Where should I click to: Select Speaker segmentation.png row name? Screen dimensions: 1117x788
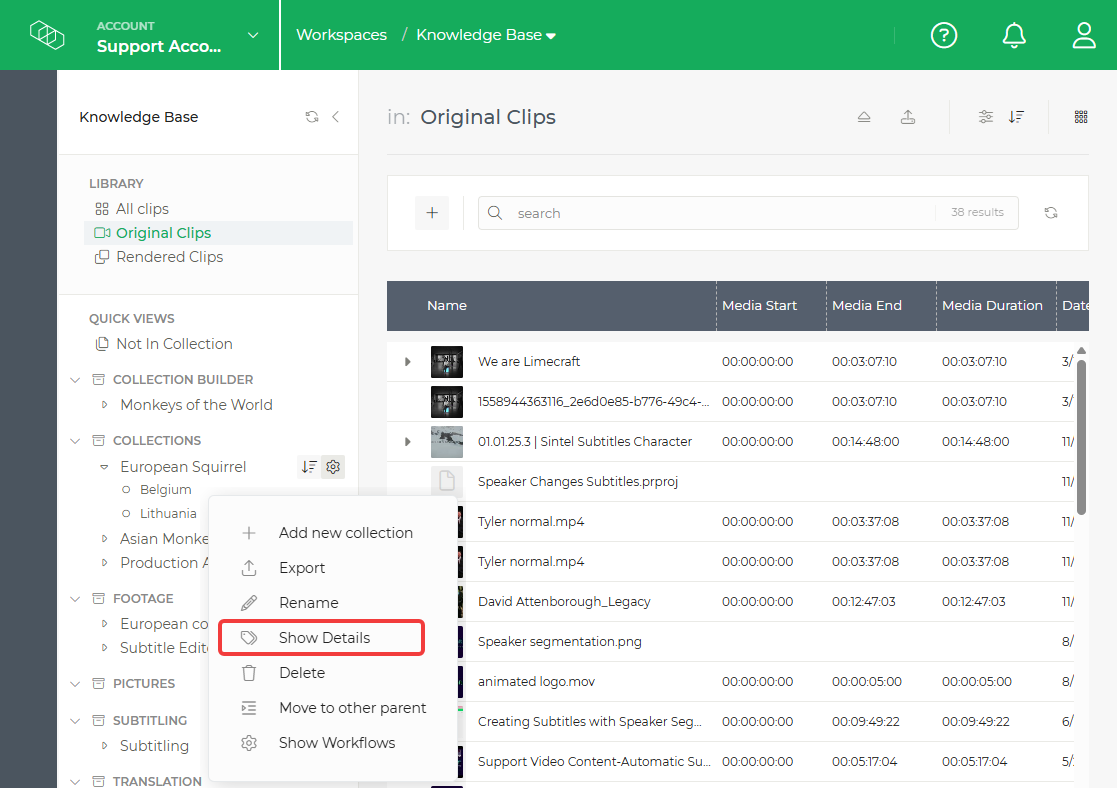(x=559, y=641)
